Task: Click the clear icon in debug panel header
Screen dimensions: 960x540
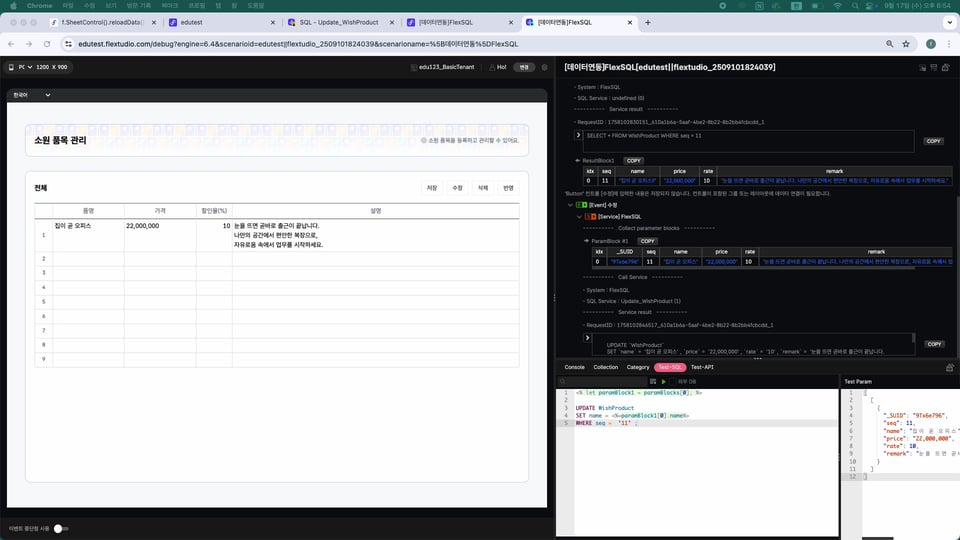Action: point(945,67)
